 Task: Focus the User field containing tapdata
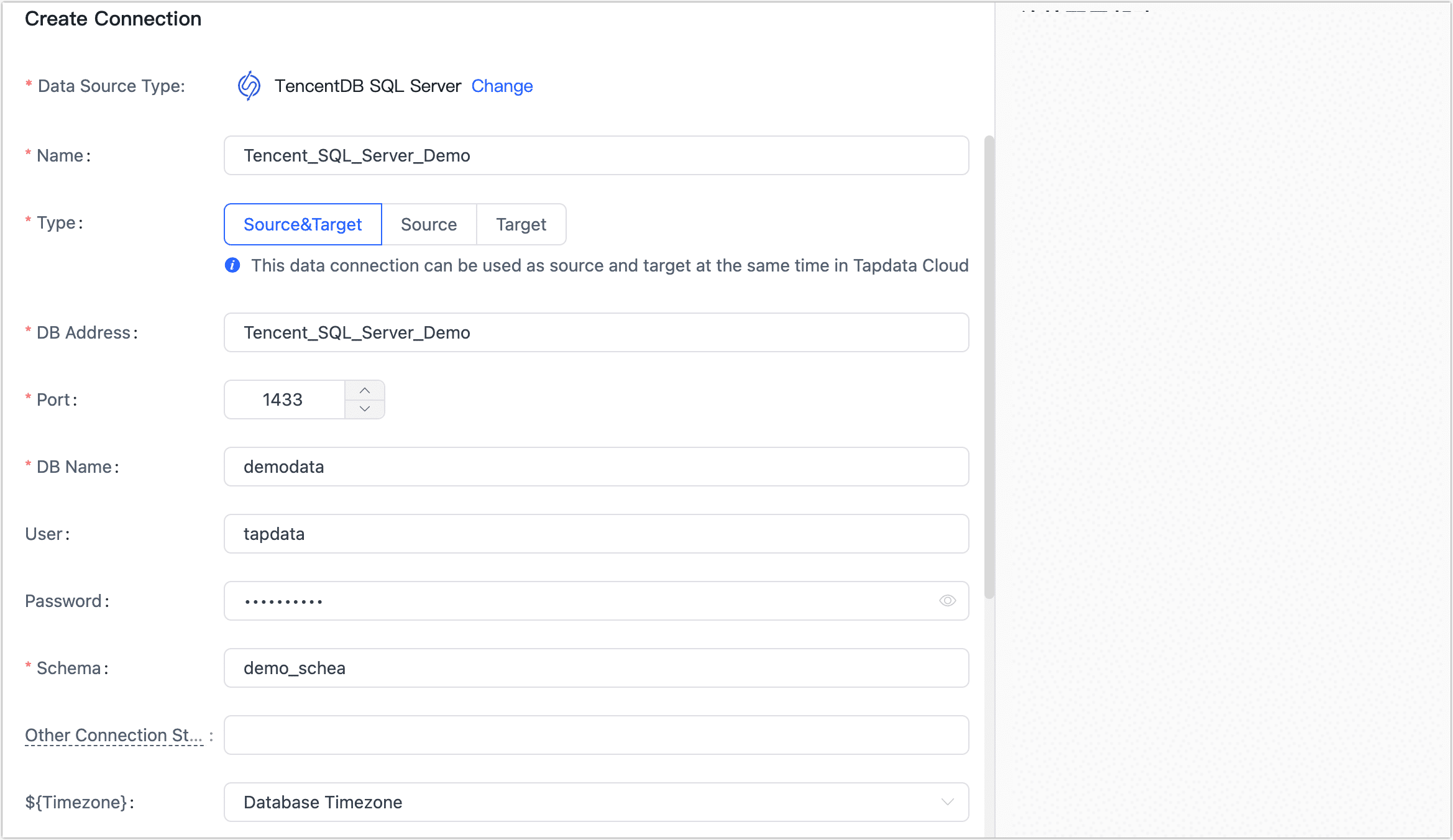coord(595,534)
